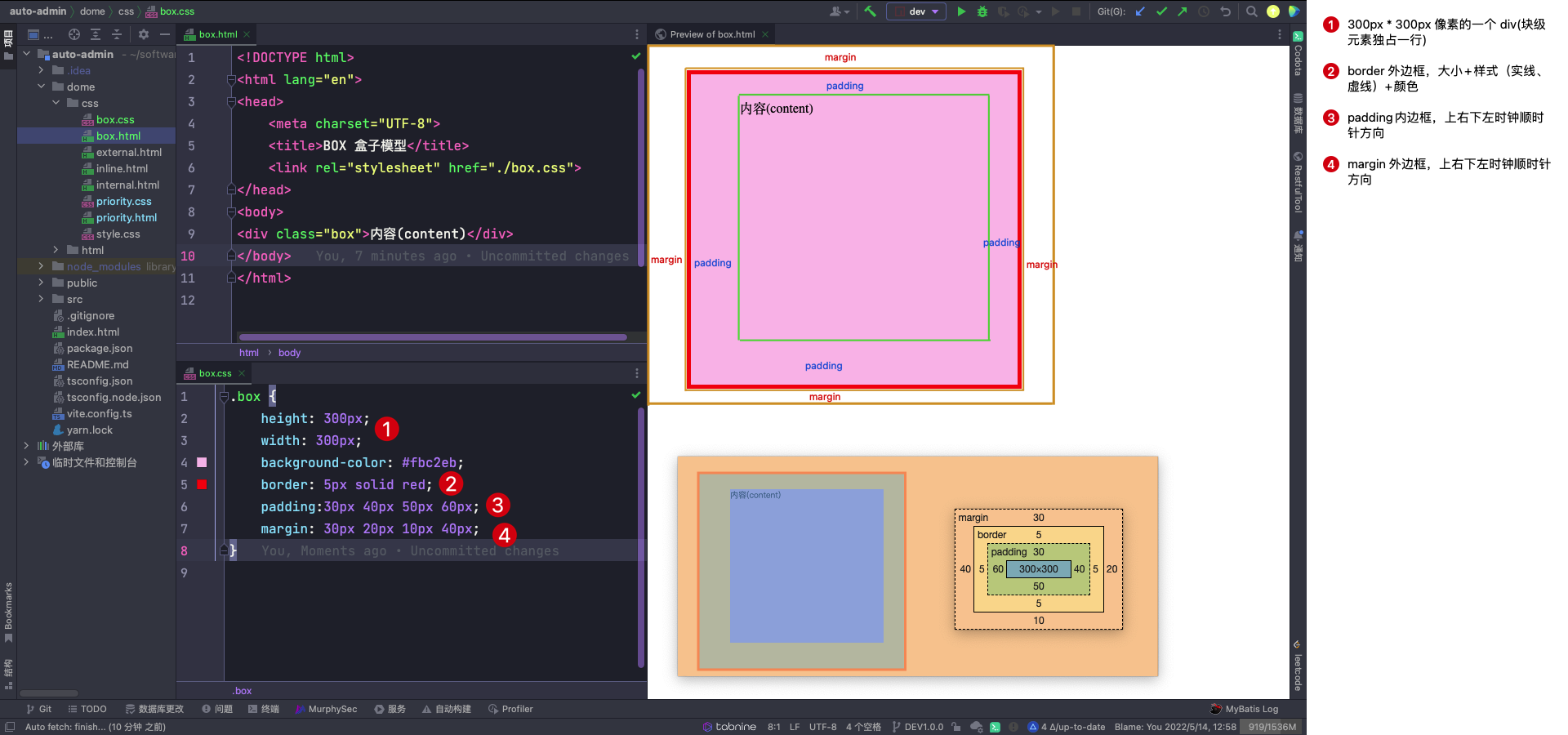The width and height of the screenshot is (1568, 735).
Task: Open priority.html from the project tree
Action: tap(126, 217)
